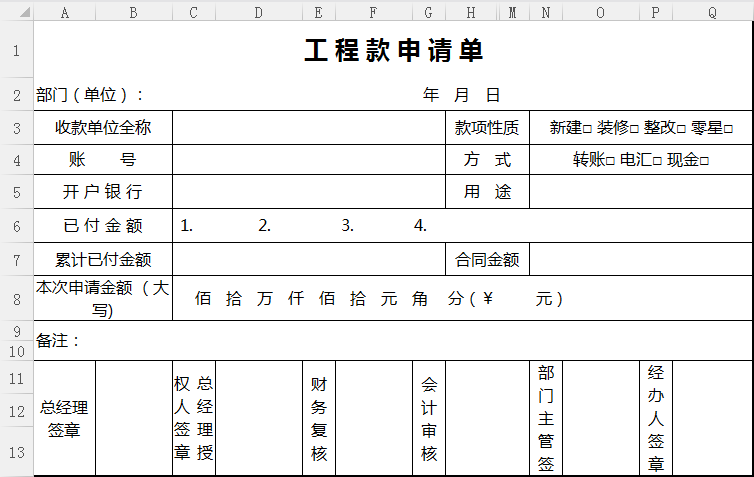Click the select-all corner of the sheet

click(x=16, y=12)
